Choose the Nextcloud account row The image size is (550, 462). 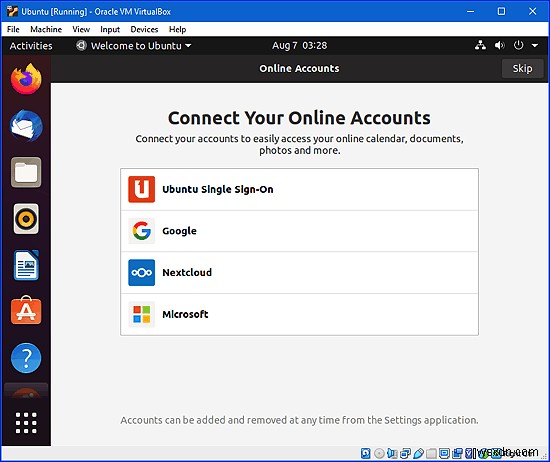coord(299,273)
